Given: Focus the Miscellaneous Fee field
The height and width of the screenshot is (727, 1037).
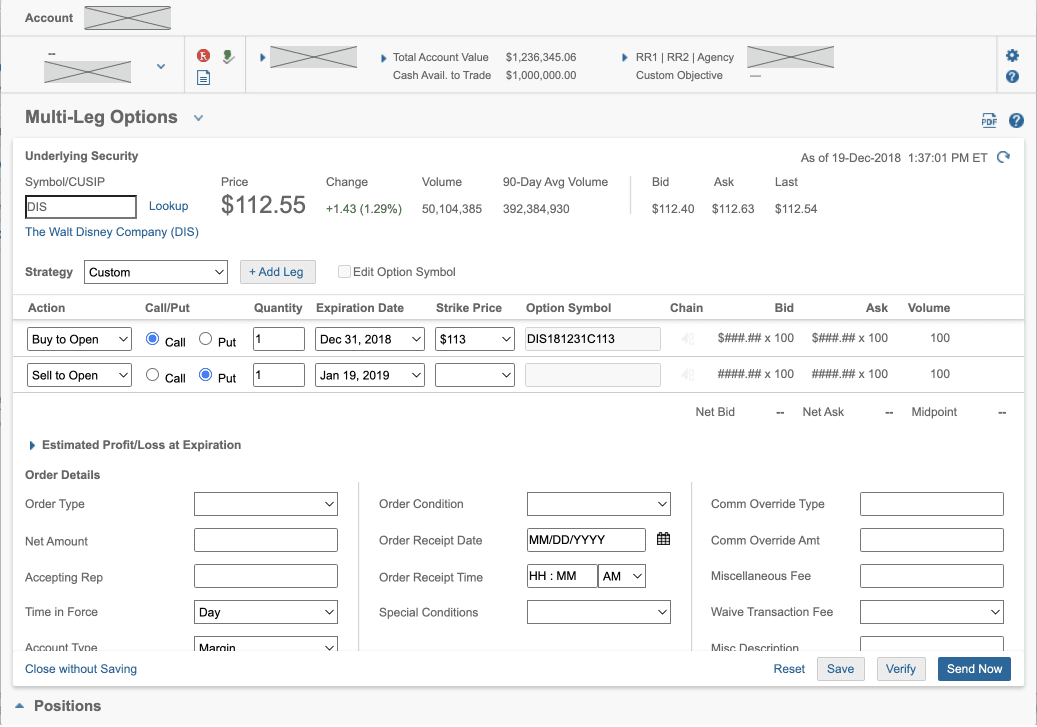Looking at the screenshot, I should (932, 576).
